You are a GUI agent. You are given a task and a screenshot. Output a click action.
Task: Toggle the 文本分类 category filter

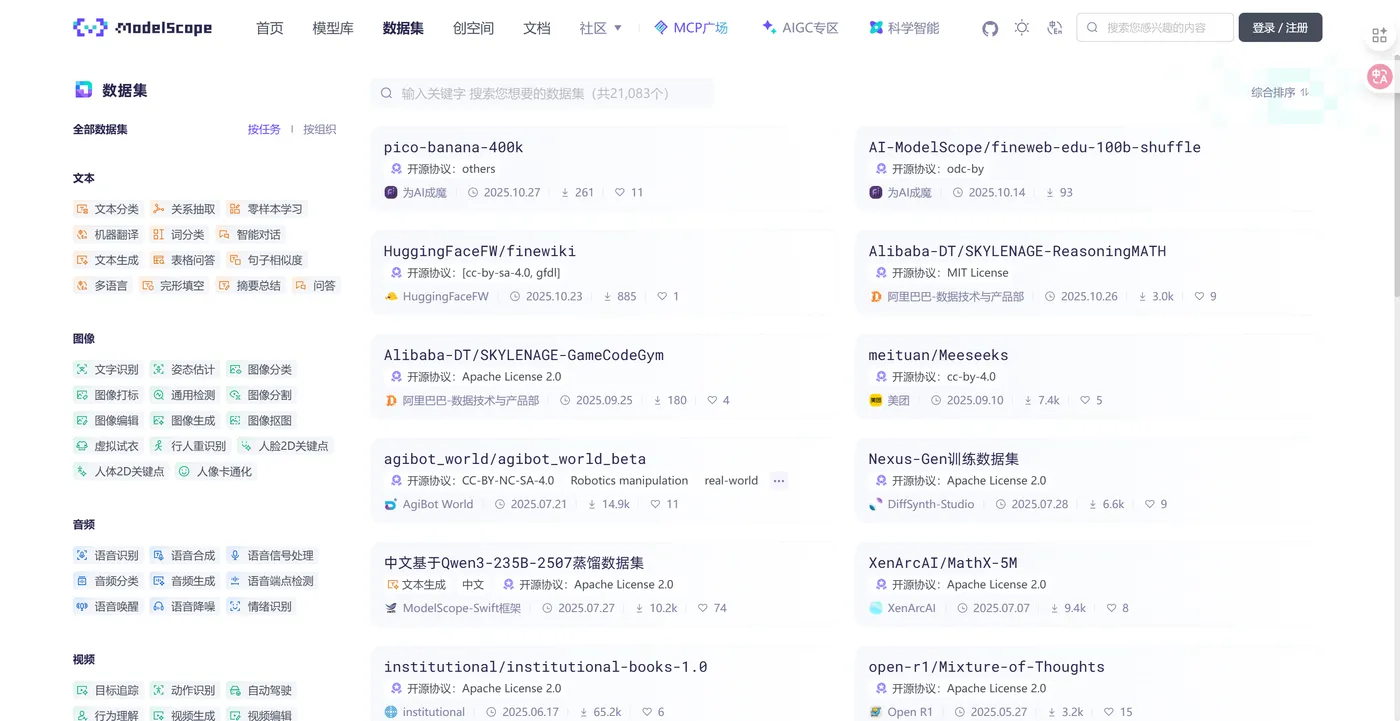pyautogui.click(x=112, y=208)
